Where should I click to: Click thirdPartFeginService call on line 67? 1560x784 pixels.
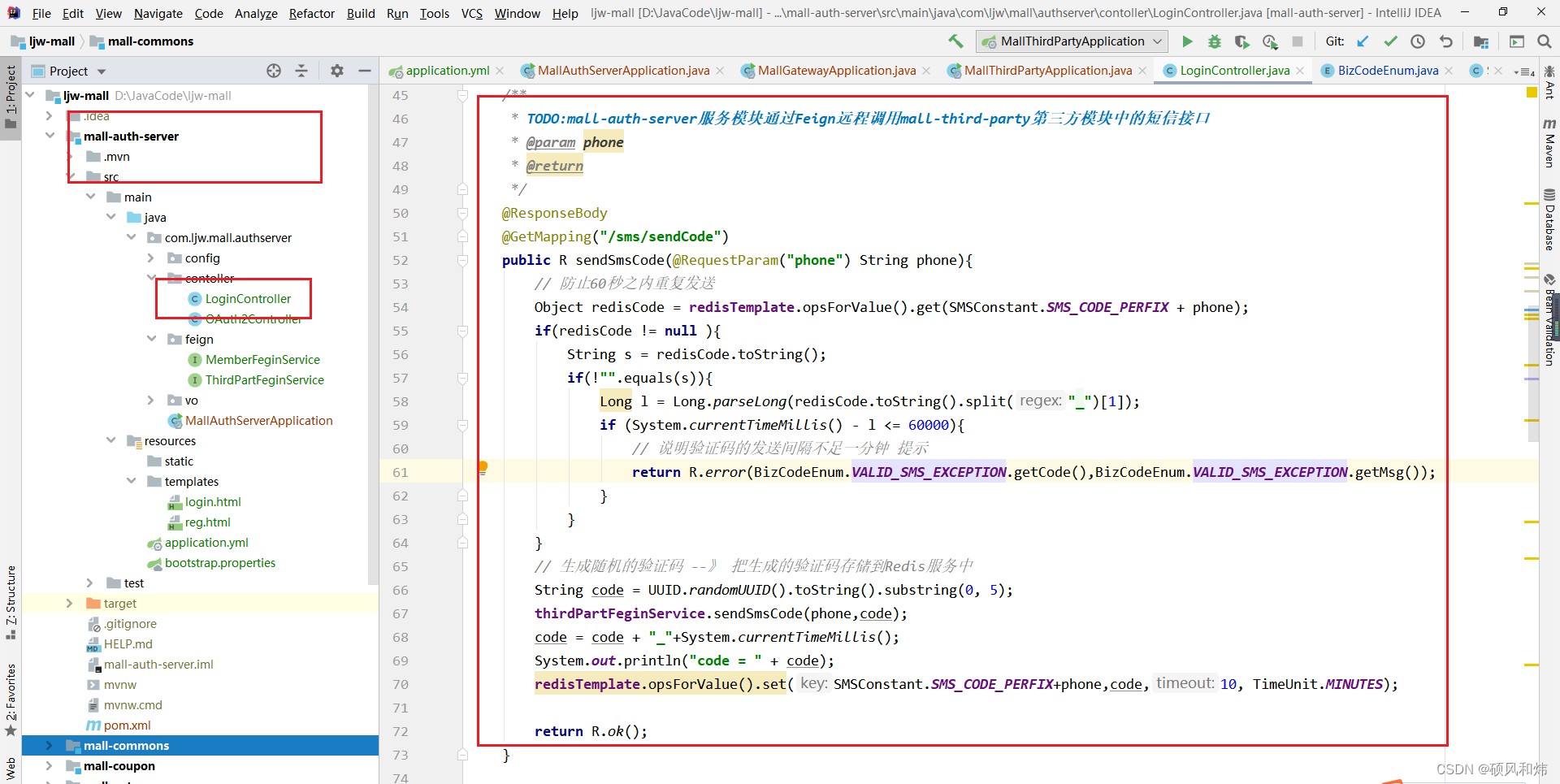(620, 613)
